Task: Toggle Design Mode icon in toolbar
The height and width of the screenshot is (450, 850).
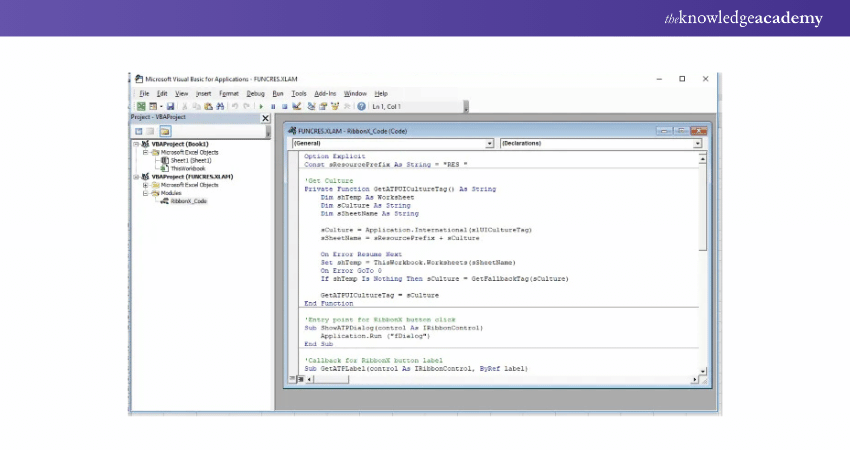Action: (x=297, y=106)
